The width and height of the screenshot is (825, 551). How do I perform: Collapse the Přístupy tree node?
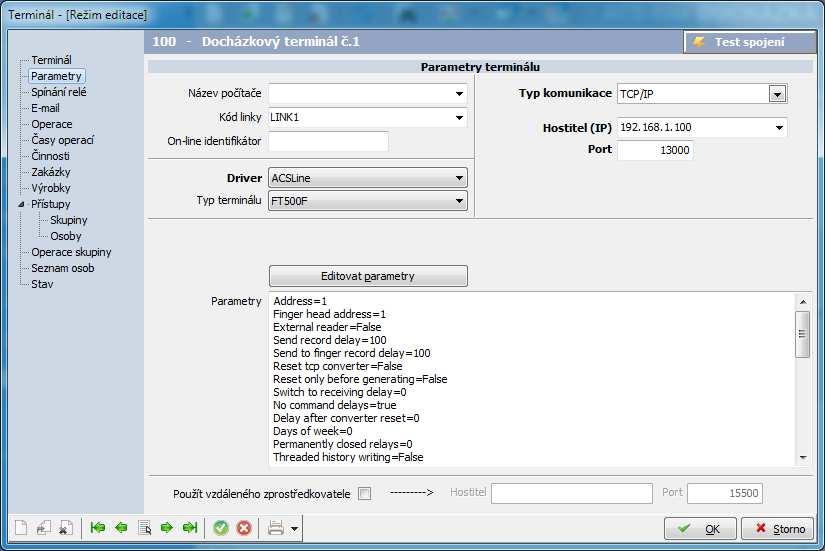(x=21, y=204)
